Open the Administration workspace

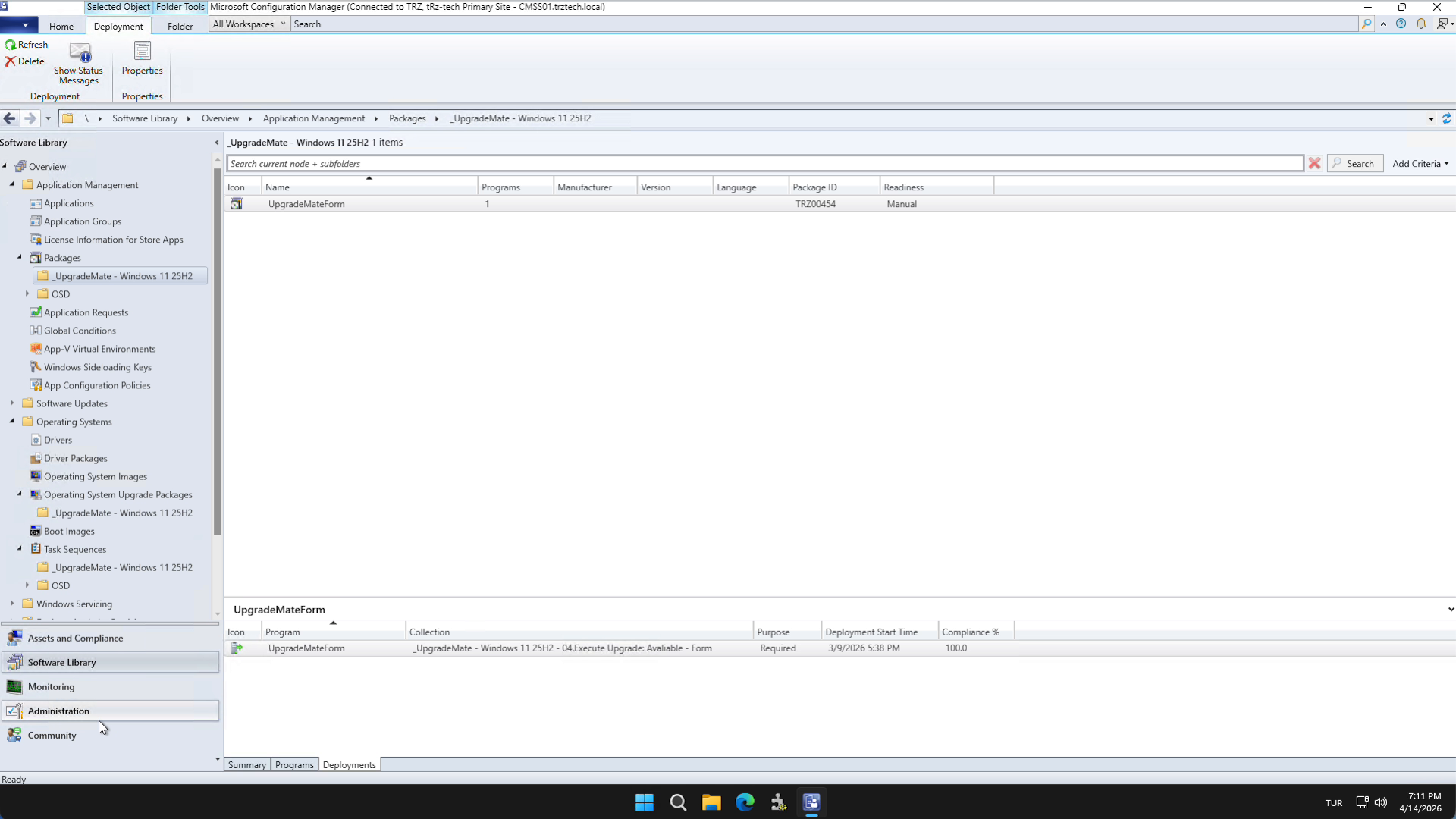pos(110,711)
